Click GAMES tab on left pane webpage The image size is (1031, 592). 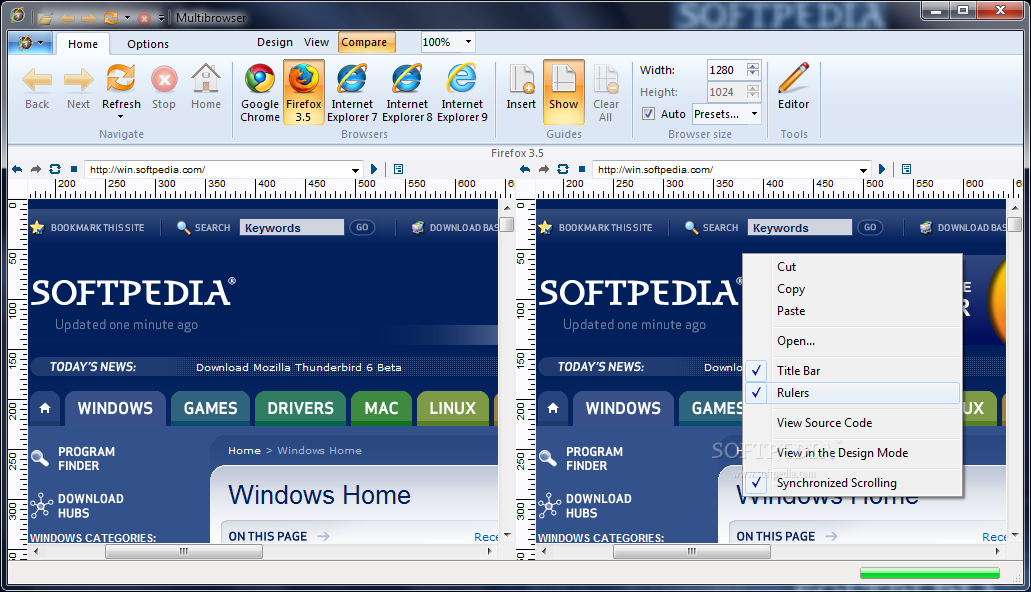click(x=210, y=408)
